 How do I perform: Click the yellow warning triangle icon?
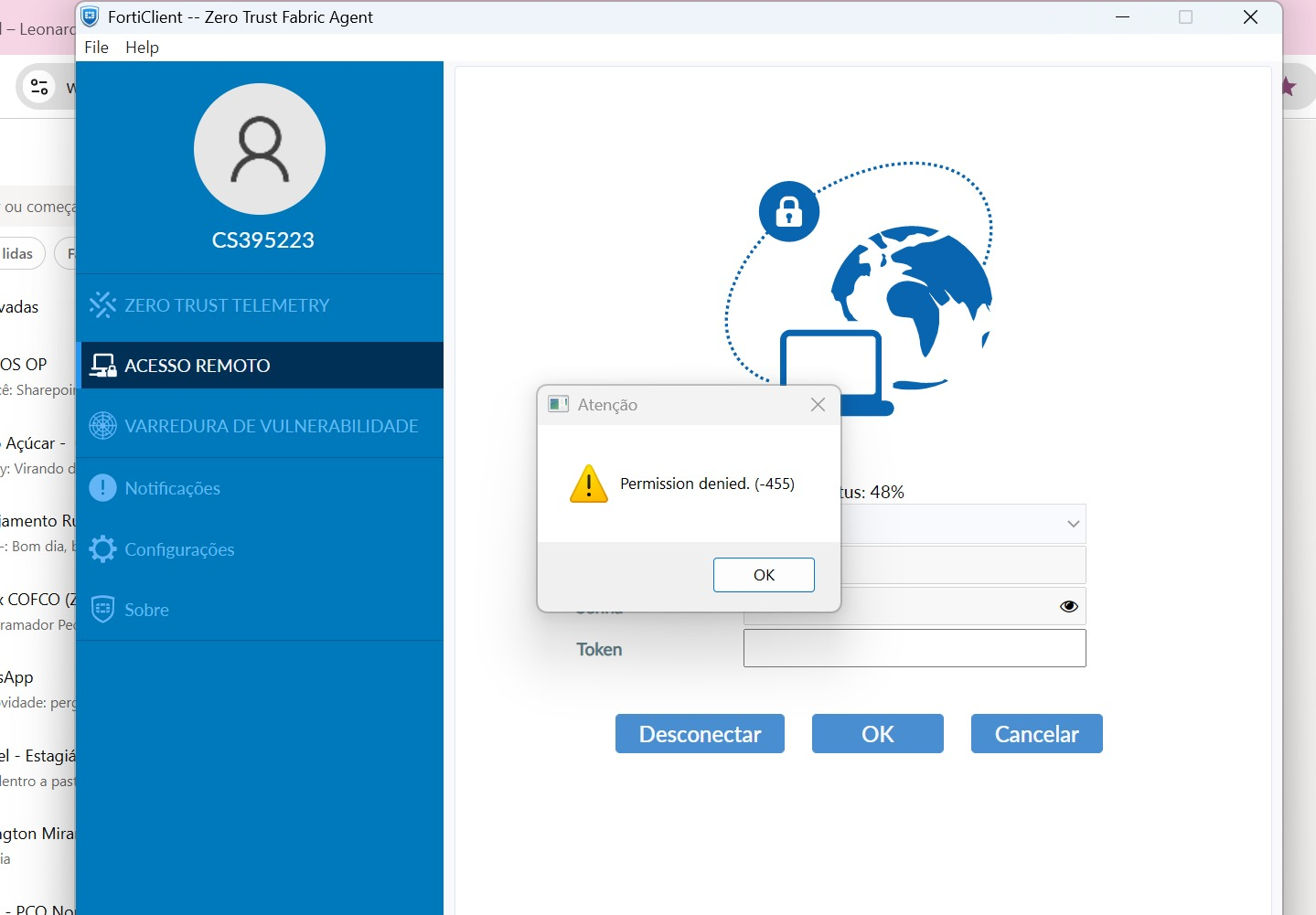click(589, 484)
